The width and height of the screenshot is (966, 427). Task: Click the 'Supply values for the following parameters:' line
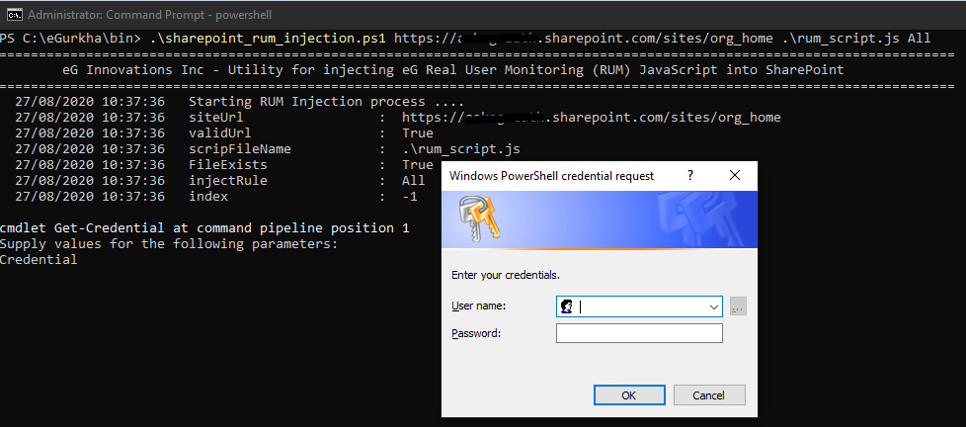click(169, 244)
